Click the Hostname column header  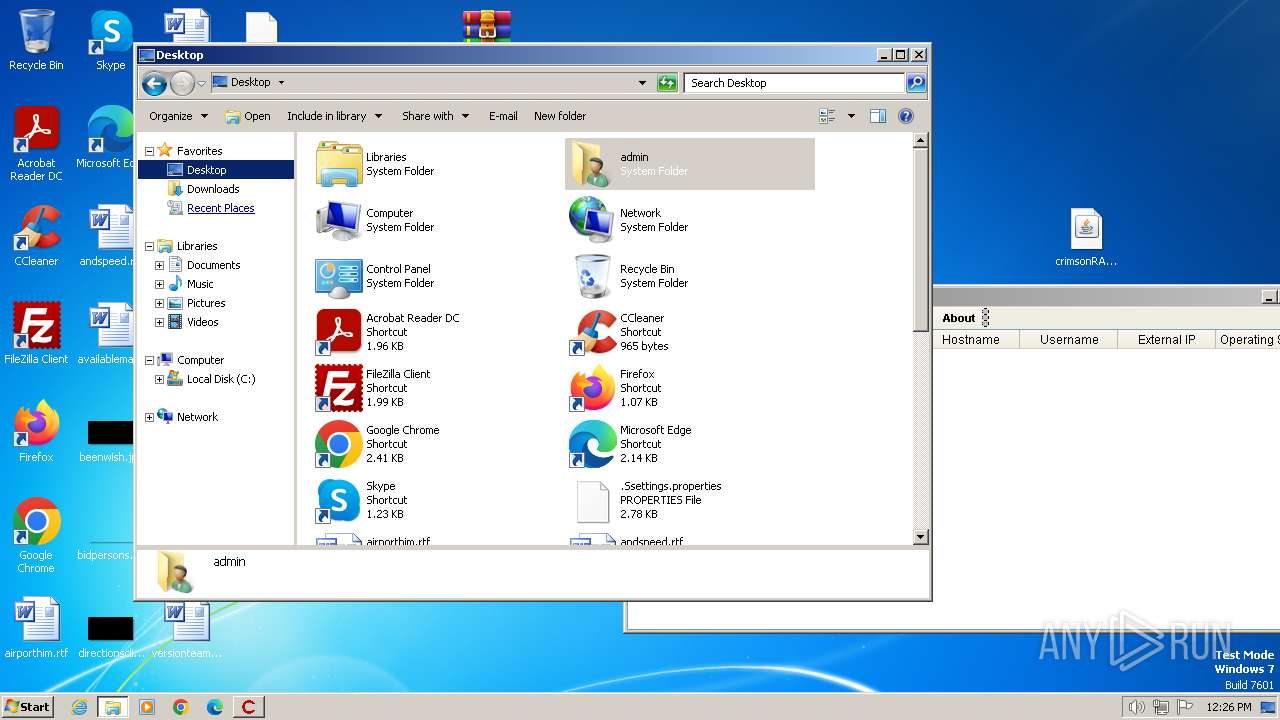(971, 340)
